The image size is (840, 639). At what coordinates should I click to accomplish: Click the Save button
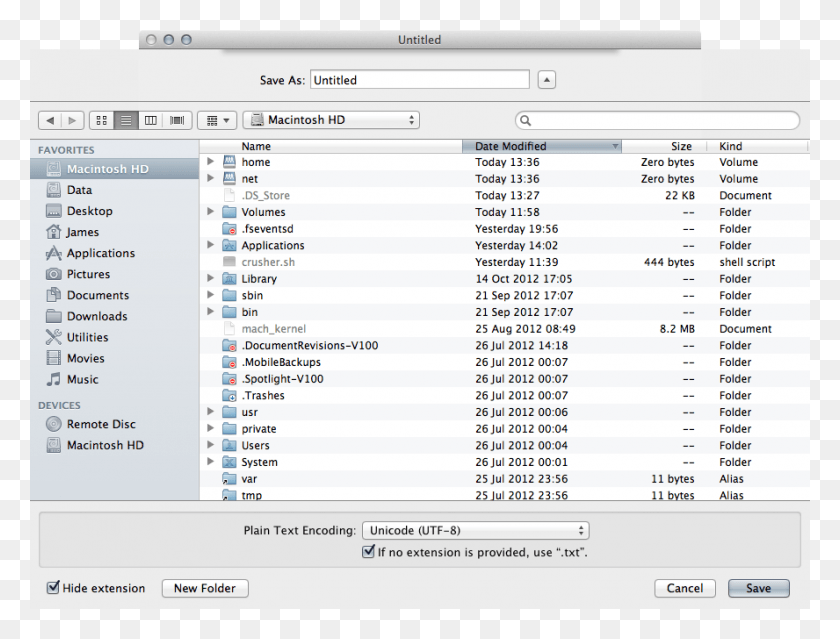coord(759,588)
